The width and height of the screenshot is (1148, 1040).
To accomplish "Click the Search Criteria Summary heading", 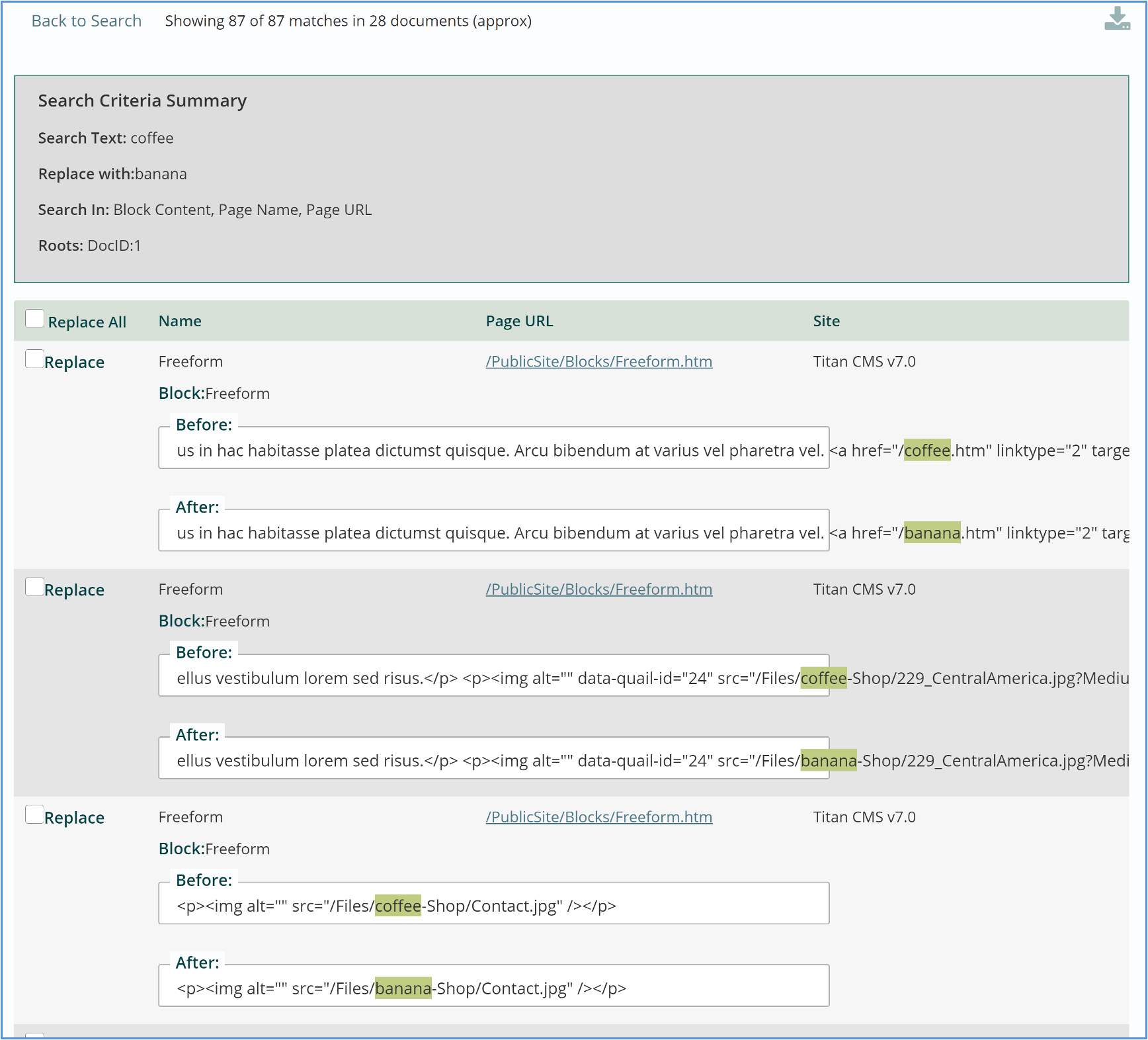I will click(142, 101).
